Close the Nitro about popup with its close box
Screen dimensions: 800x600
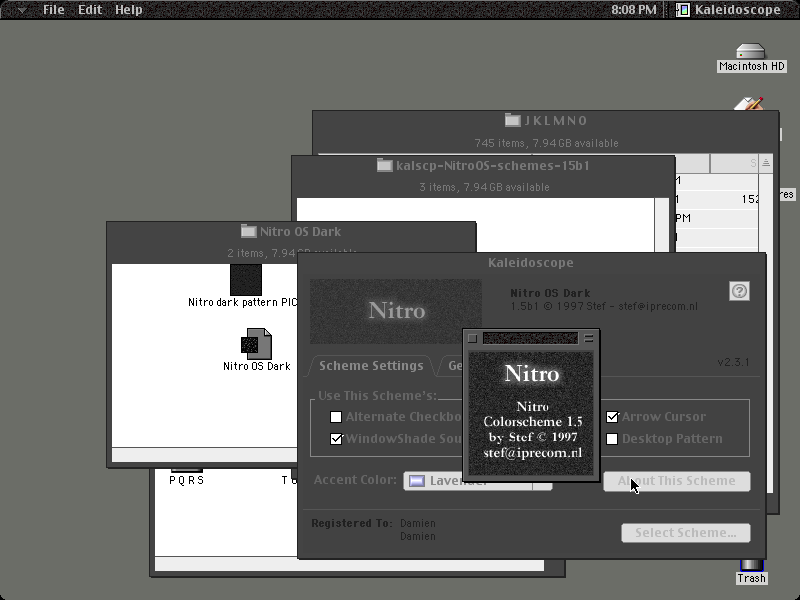[x=472, y=338]
